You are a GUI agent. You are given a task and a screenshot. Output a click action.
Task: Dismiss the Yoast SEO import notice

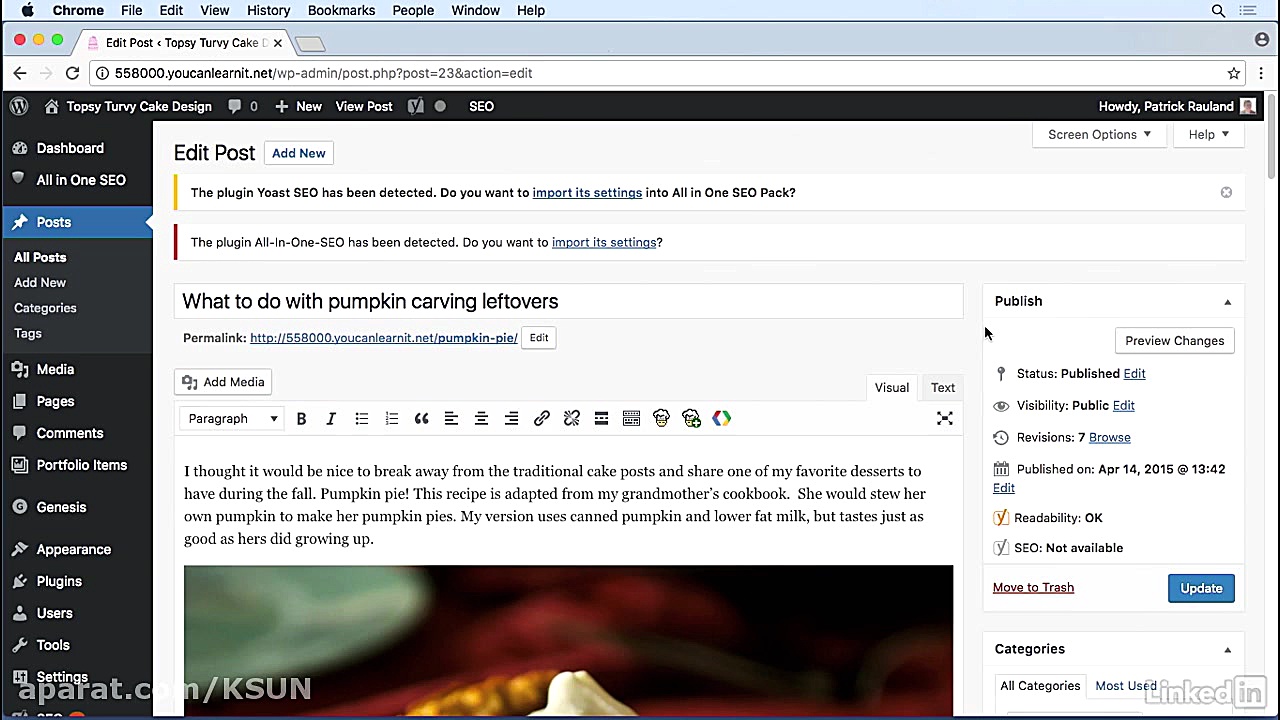click(1226, 192)
